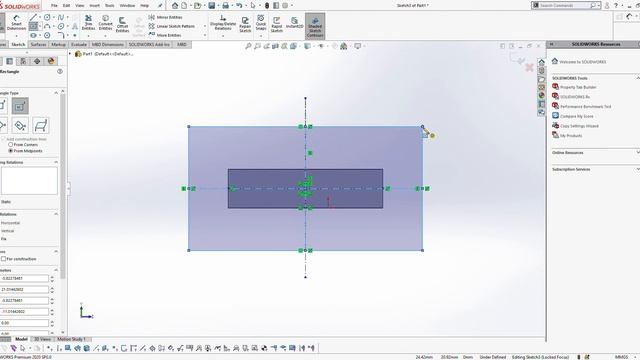Activate the Rectangle sketch tool in ribbon
The image size is (640, 360).
click(x=33, y=26)
